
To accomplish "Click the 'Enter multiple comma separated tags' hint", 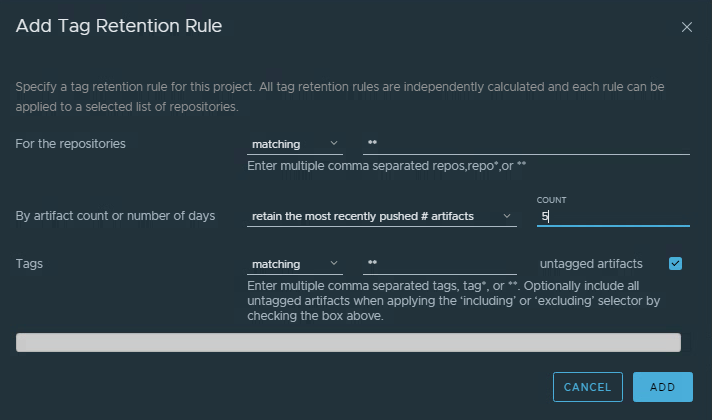I will tap(454, 301).
